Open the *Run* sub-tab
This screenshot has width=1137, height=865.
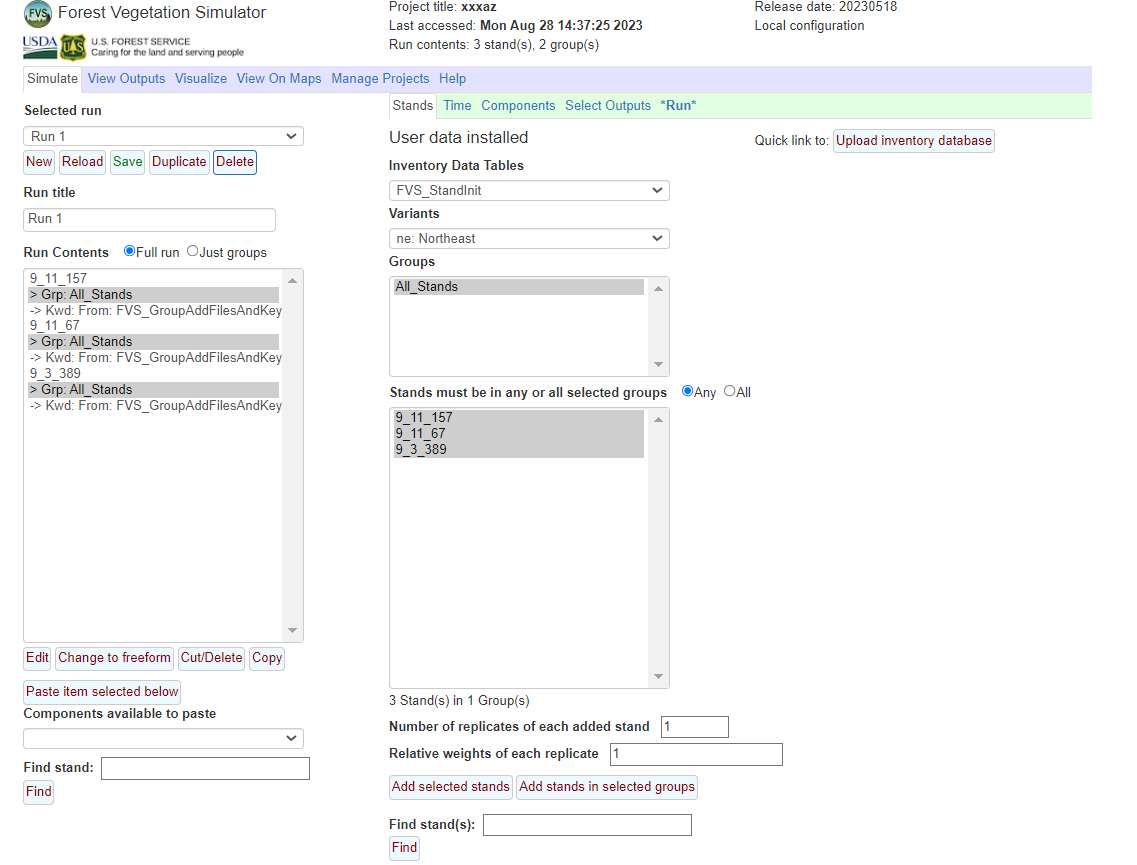(x=678, y=105)
